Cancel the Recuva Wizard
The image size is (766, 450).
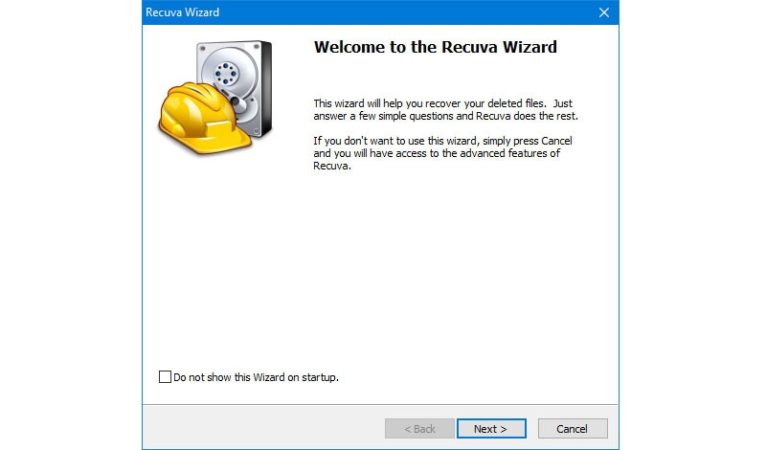(x=573, y=429)
